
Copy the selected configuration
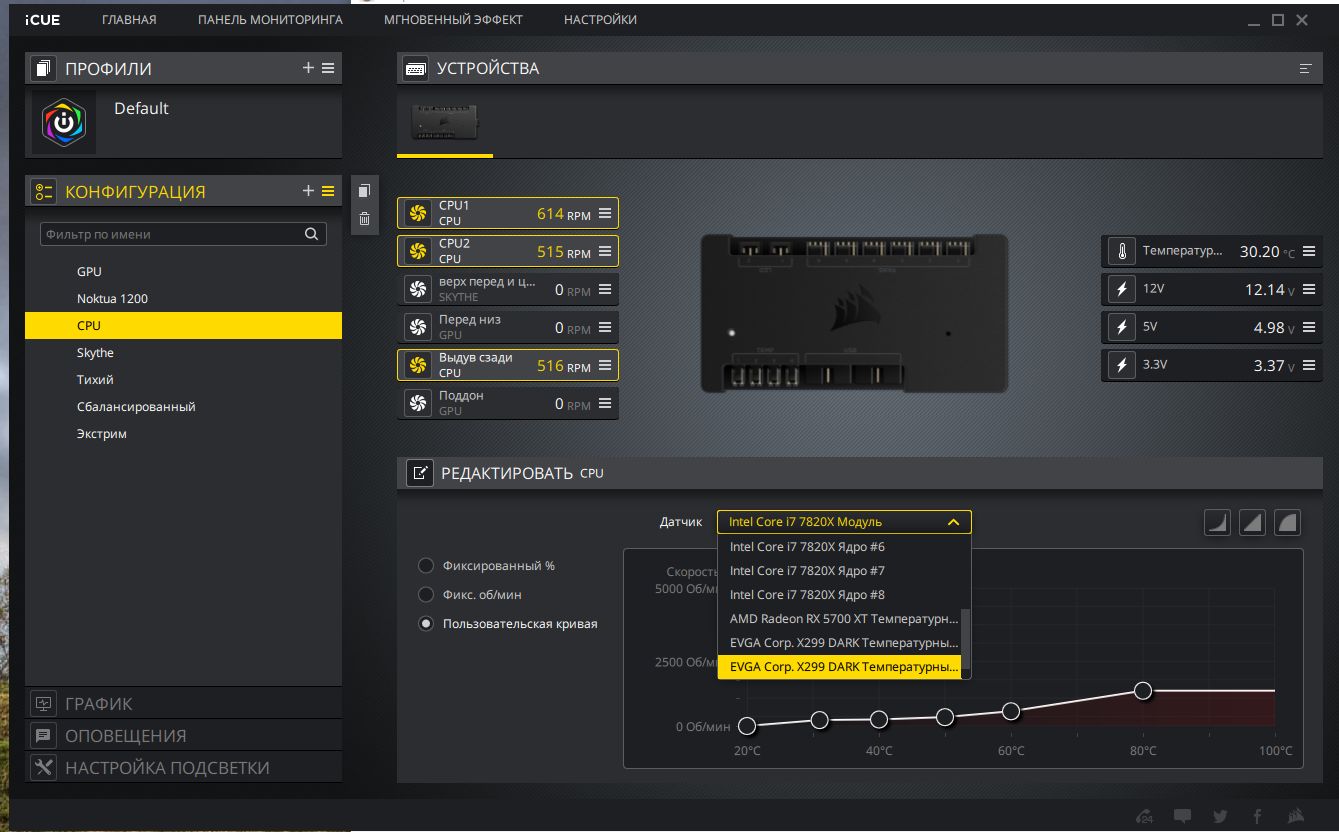(x=364, y=191)
